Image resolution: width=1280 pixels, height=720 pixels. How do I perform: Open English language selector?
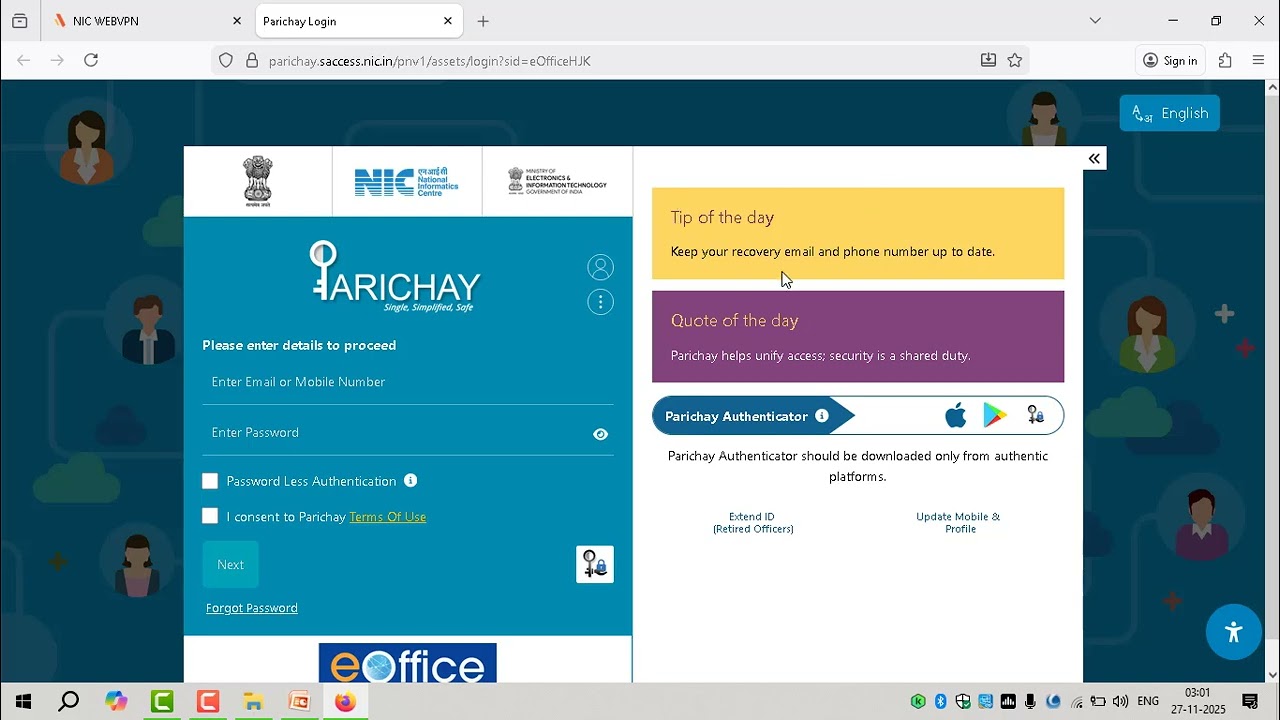pos(1170,113)
